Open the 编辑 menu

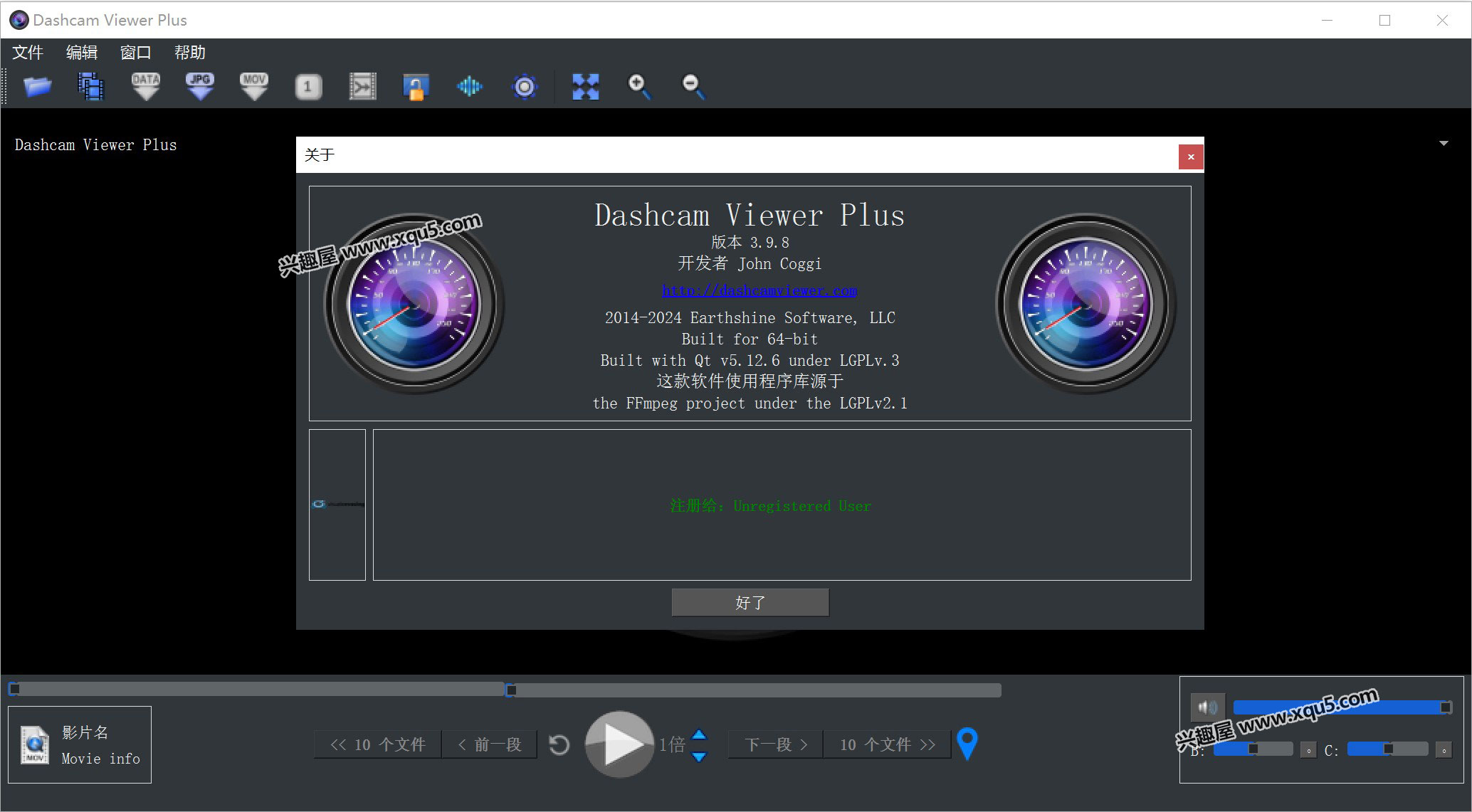[82, 52]
